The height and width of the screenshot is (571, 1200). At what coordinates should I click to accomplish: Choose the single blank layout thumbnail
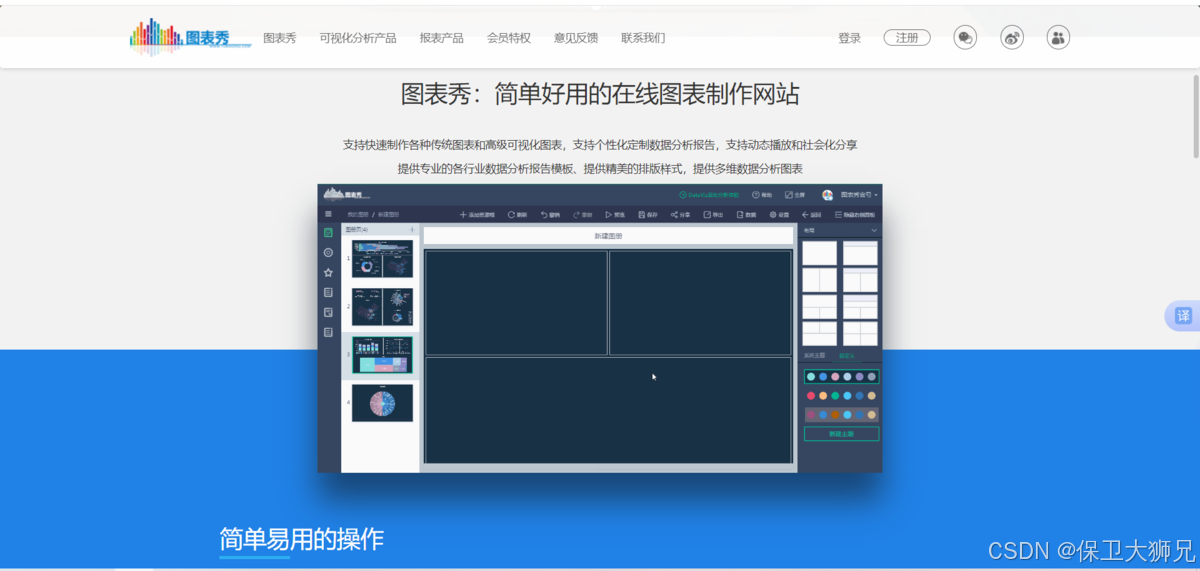(819, 253)
